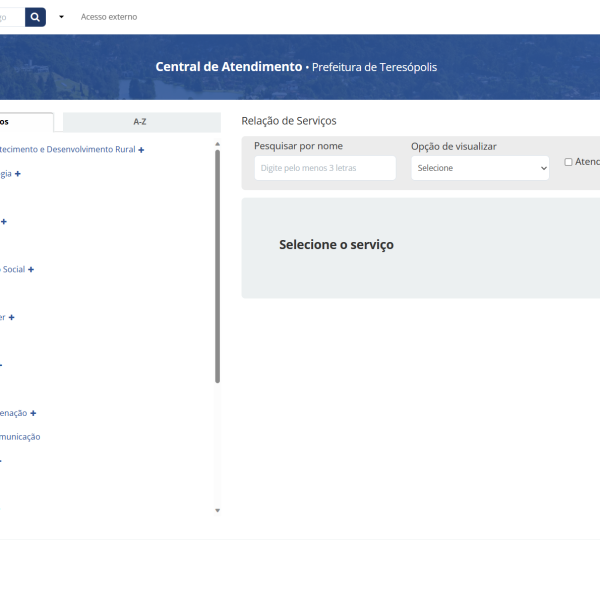Toggle the 'Atend...' checkbox

click(568, 162)
